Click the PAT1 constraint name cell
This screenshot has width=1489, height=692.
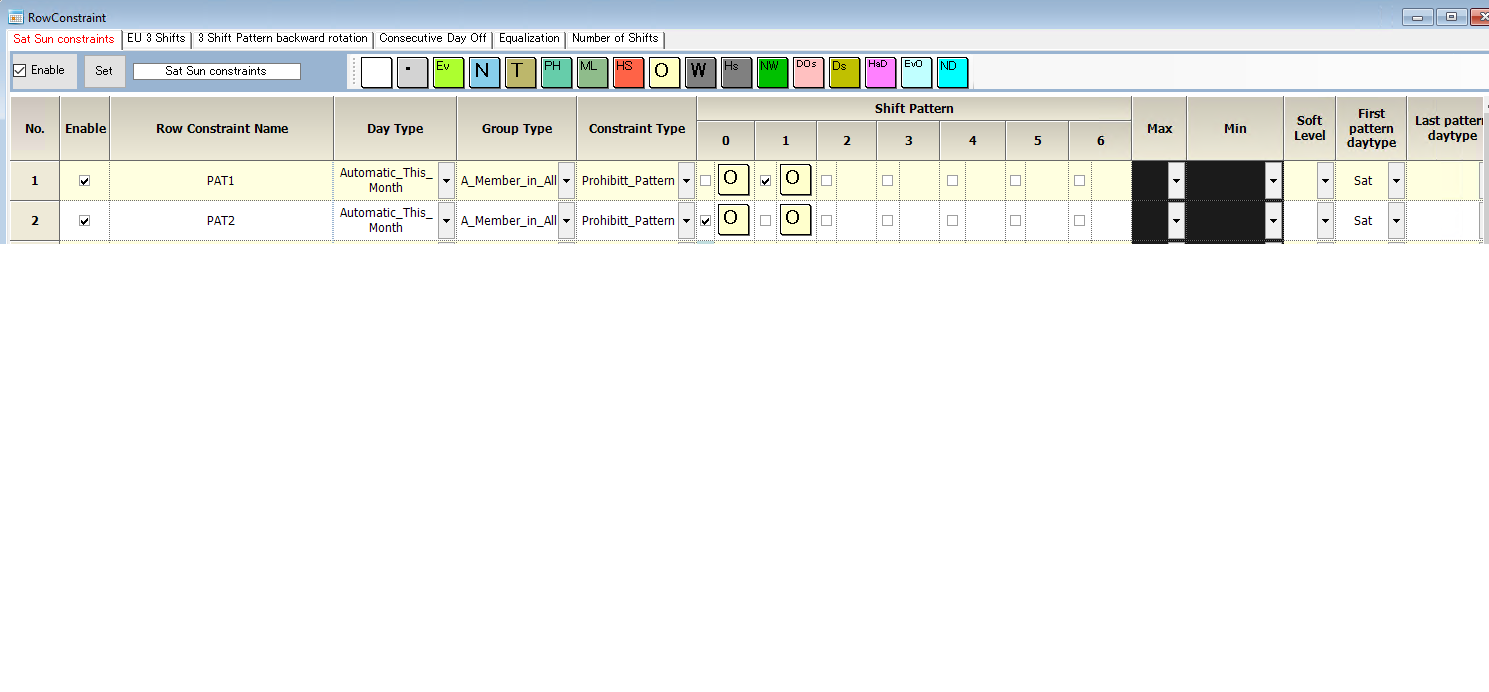pos(222,181)
